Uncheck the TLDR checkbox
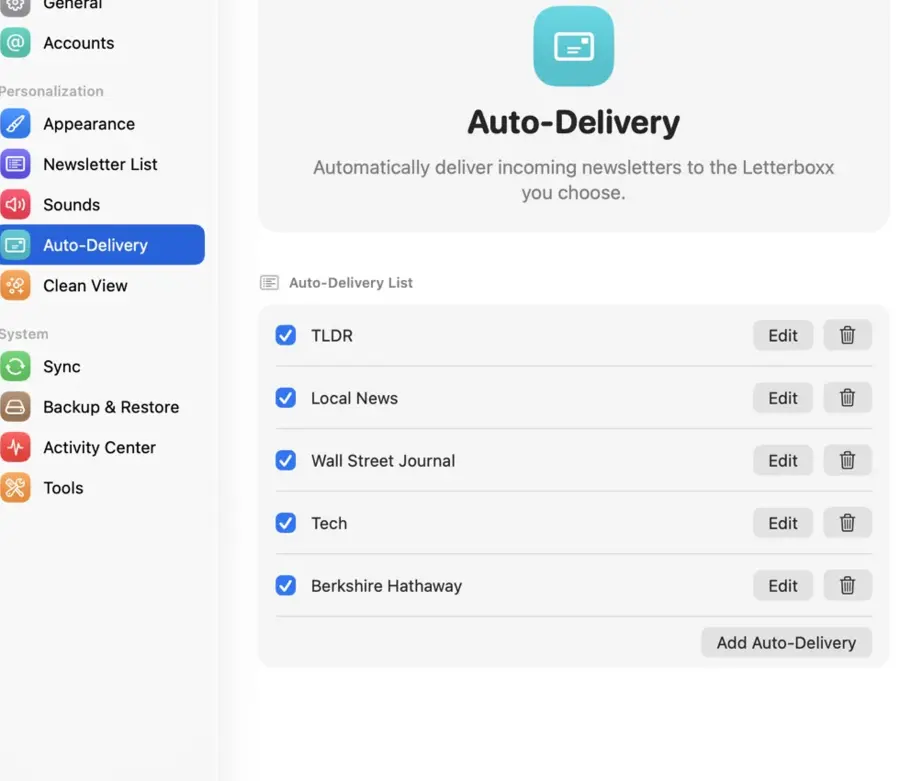900x781 pixels. click(285, 335)
